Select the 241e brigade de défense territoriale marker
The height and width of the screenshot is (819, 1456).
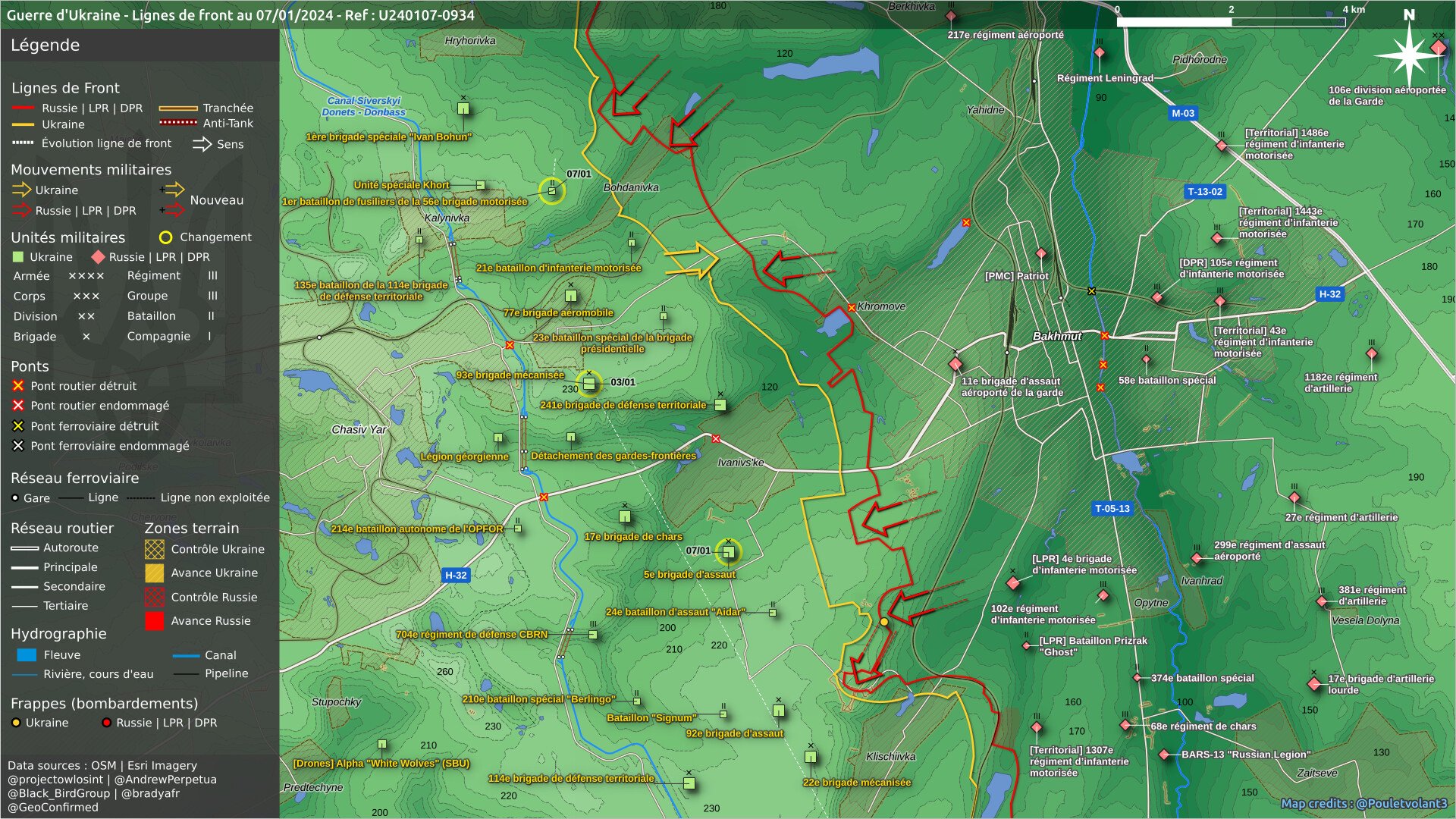720,405
